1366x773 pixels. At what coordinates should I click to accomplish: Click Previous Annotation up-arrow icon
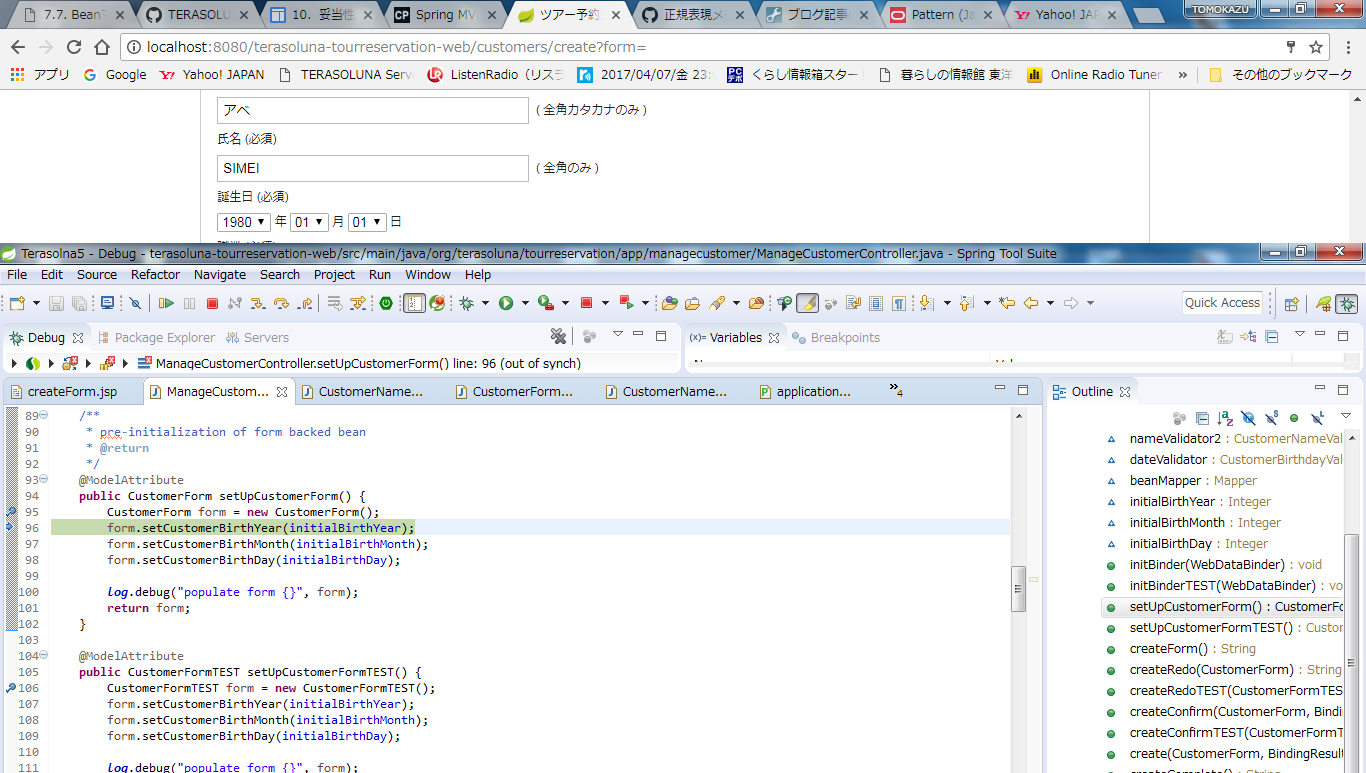pyautogui.click(x=966, y=303)
